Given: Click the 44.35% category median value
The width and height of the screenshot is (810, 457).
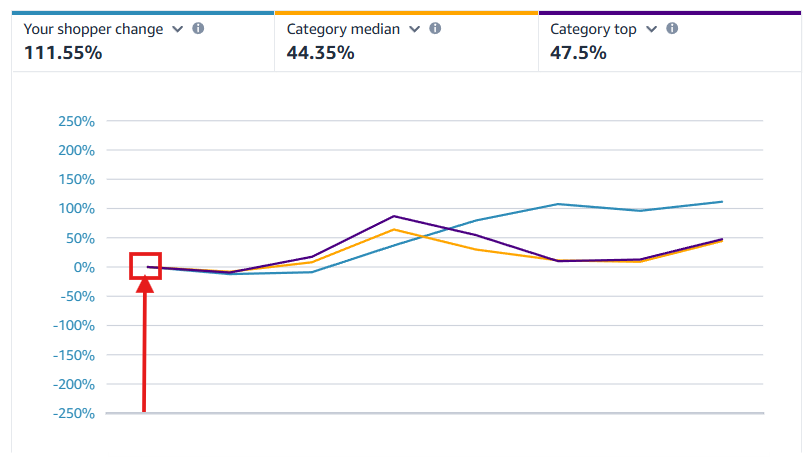Looking at the screenshot, I should [320, 52].
